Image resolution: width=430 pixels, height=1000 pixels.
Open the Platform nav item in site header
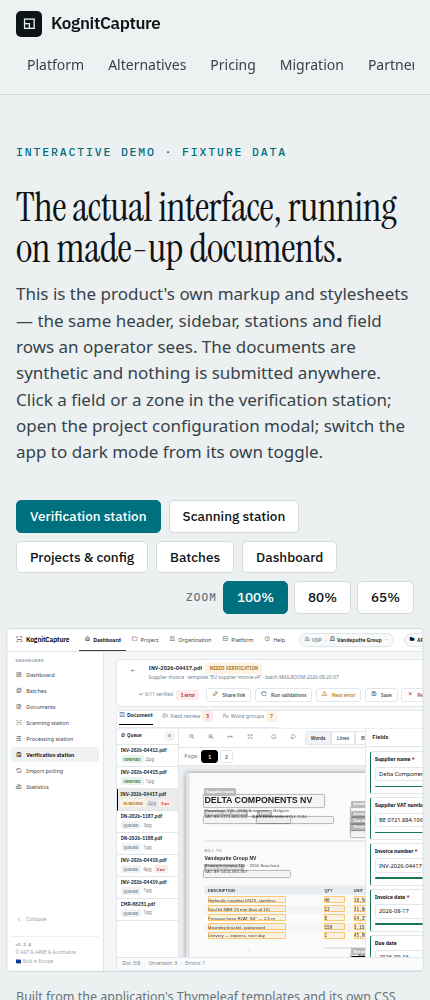[x=56, y=65]
